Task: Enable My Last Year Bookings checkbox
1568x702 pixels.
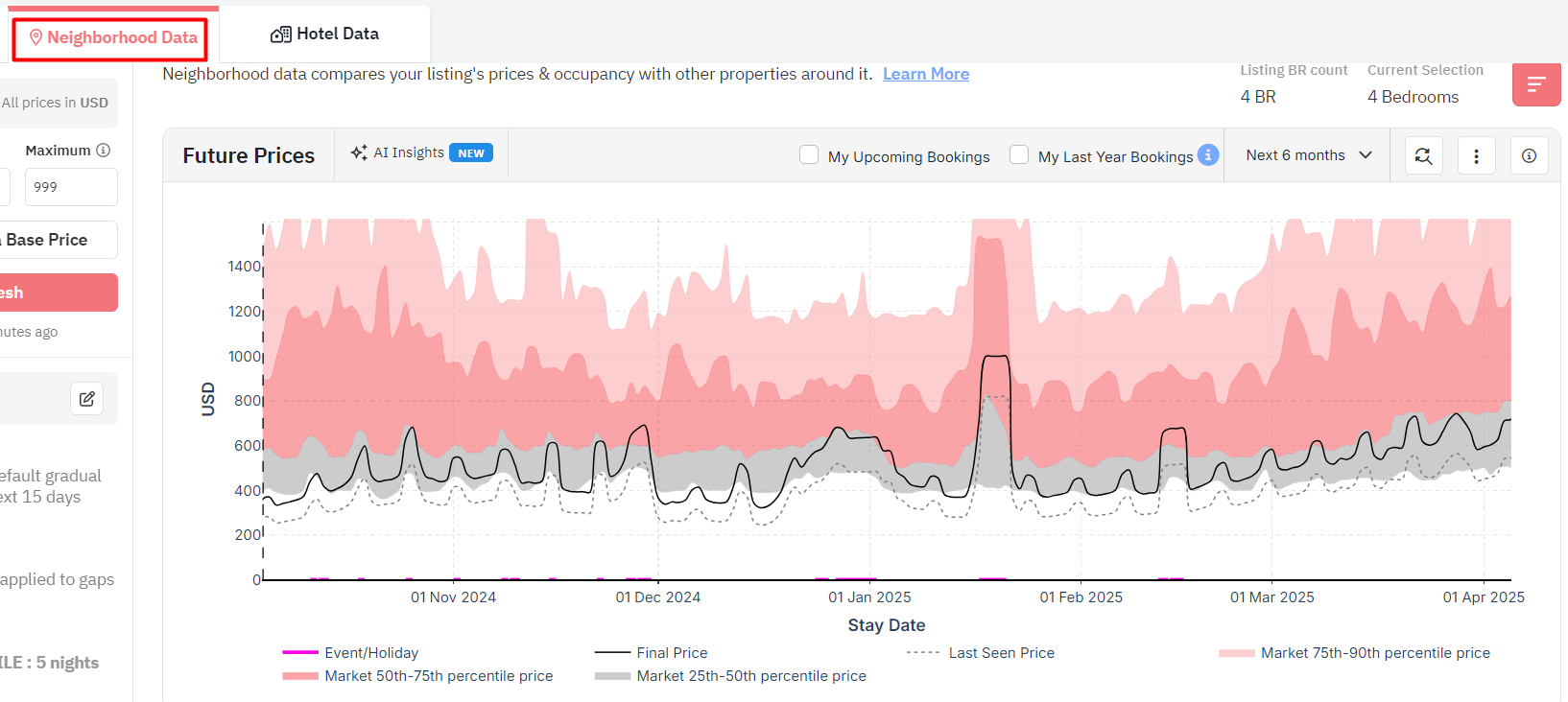Action: pos(1019,154)
